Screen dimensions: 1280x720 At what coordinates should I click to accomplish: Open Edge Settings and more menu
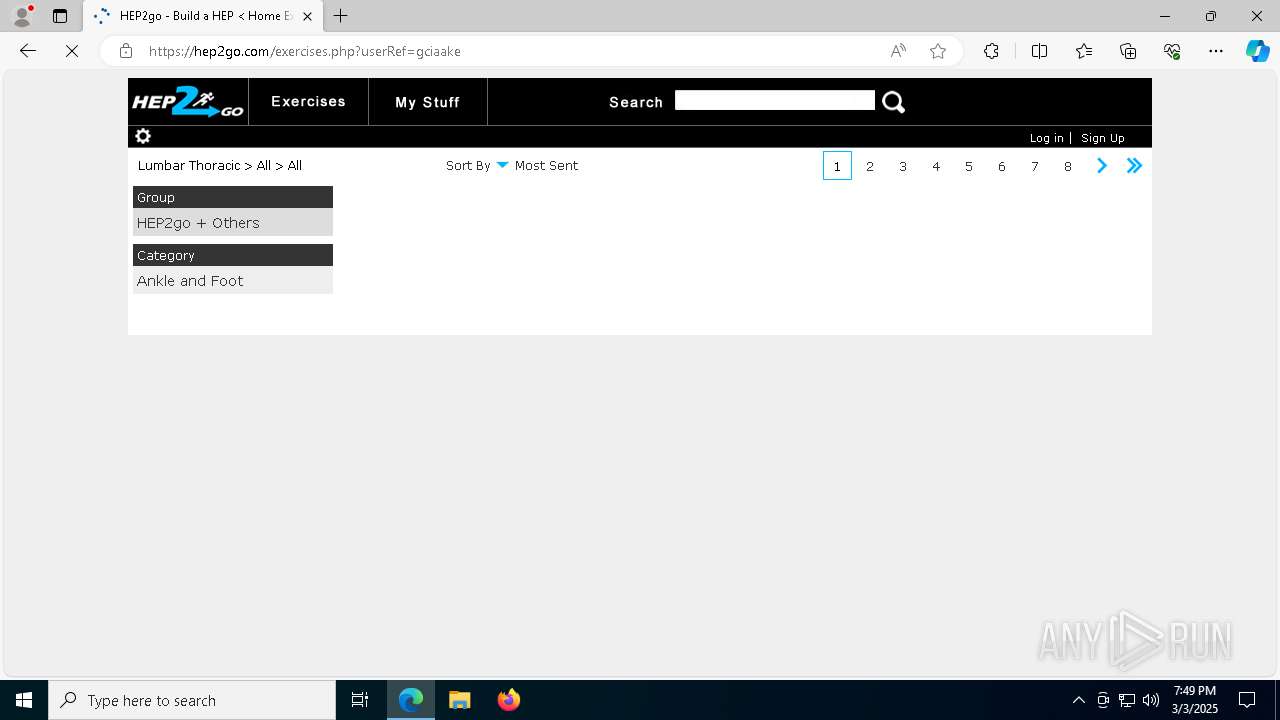tap(1216, 51)
